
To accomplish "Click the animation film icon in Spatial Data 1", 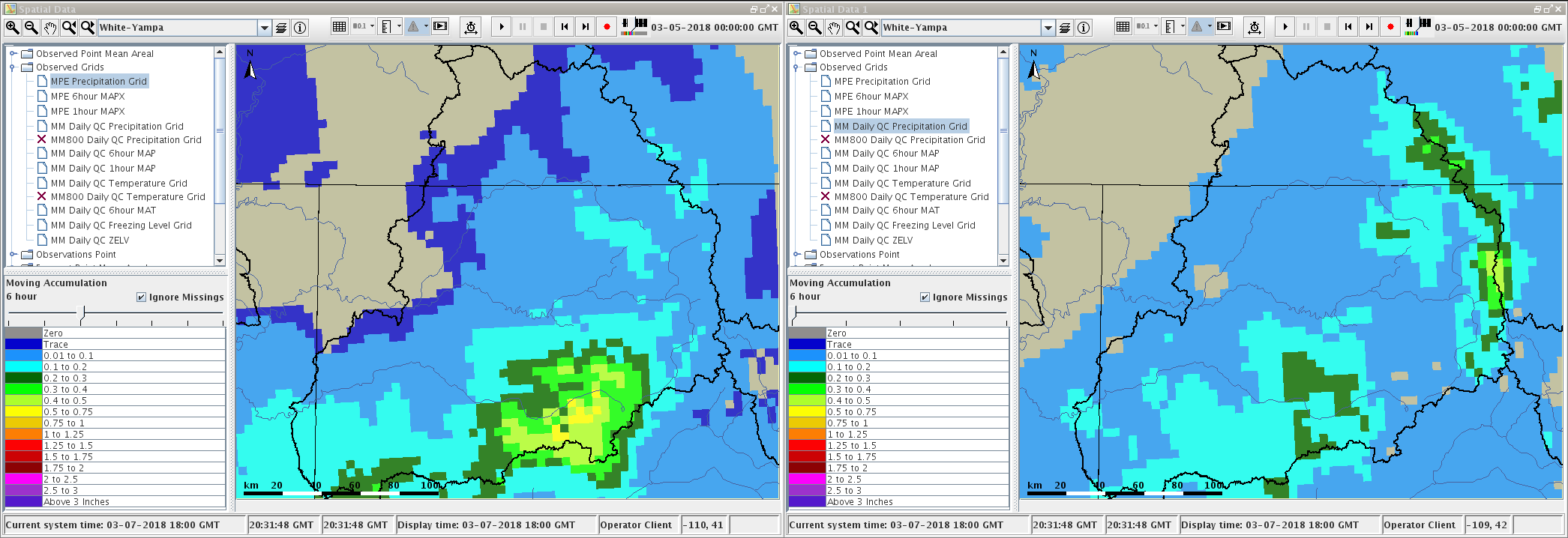I will point(1224,27).
